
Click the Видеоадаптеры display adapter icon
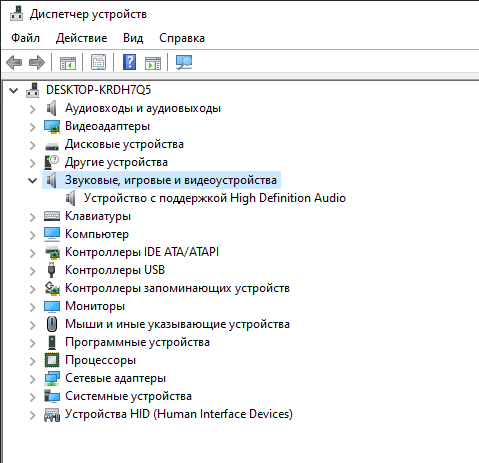52,126
